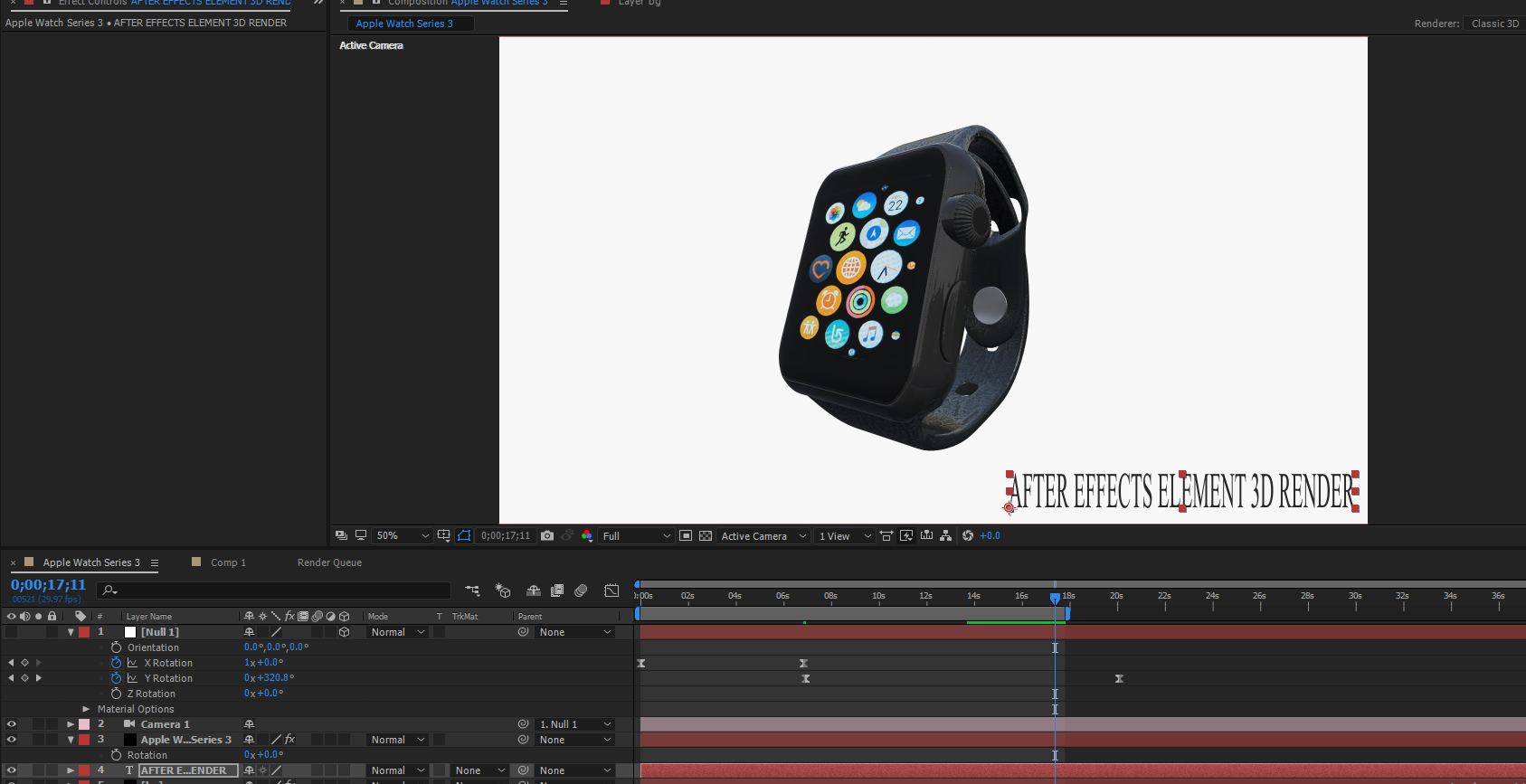Viewport: 1526px width, 784px height.
Task: Open the Graph Editor
Action: [611, 590]
